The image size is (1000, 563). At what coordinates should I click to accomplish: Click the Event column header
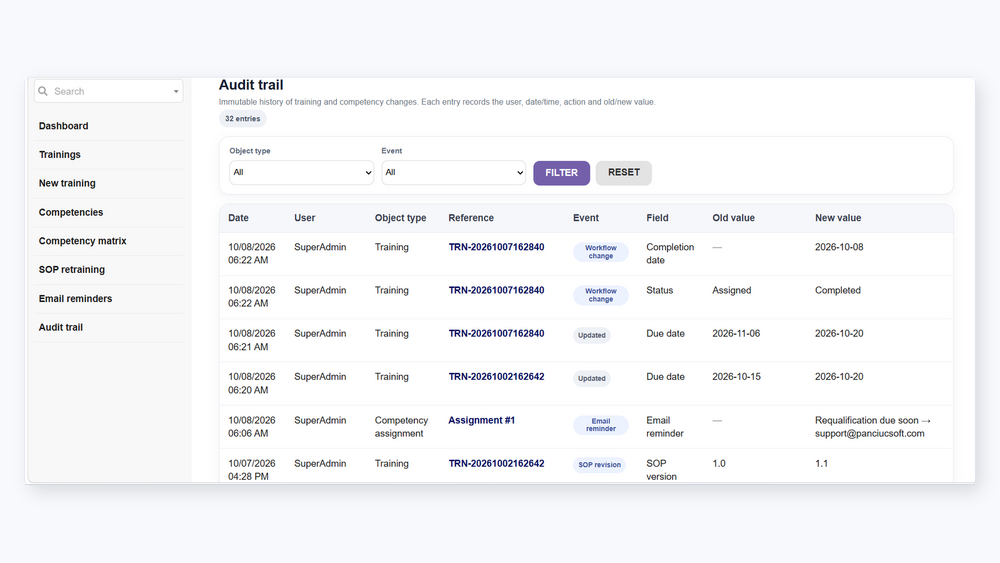(x=585, y=218)
